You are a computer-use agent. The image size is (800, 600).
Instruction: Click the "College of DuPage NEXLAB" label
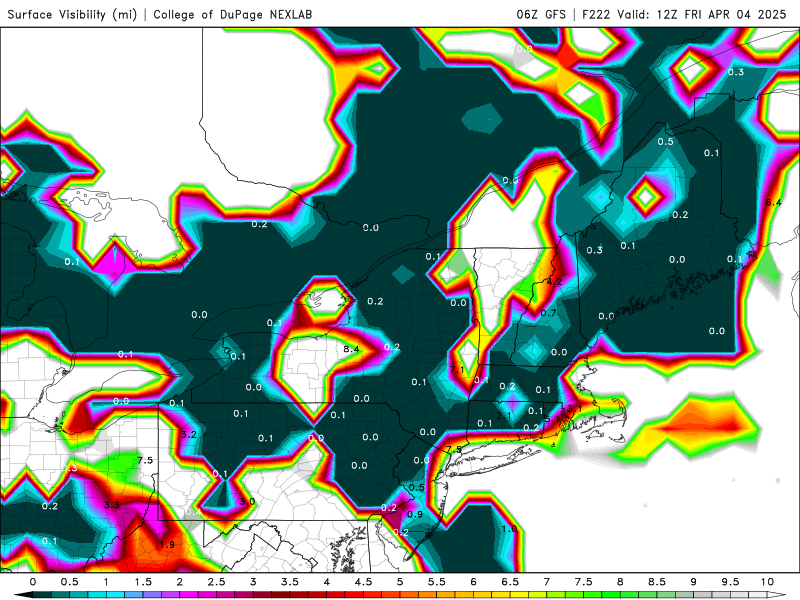point(233,14)
